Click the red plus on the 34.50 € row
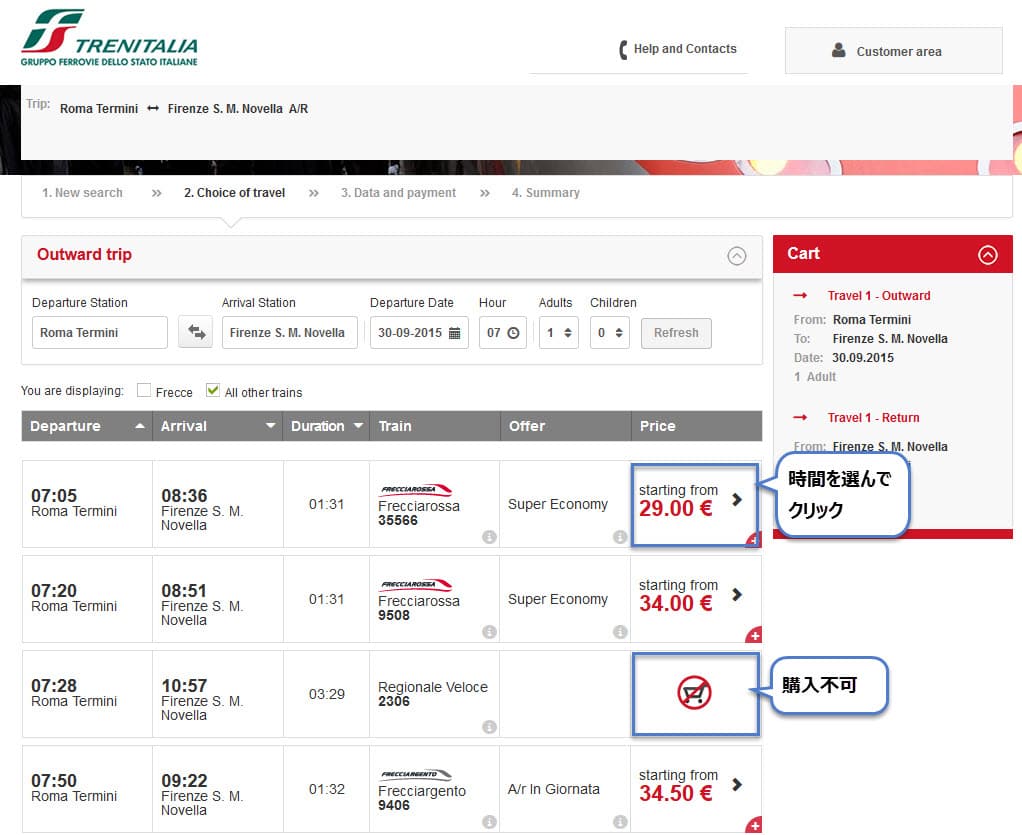The height and width of the screenshot is (835, 1022). tap(754, 825)
